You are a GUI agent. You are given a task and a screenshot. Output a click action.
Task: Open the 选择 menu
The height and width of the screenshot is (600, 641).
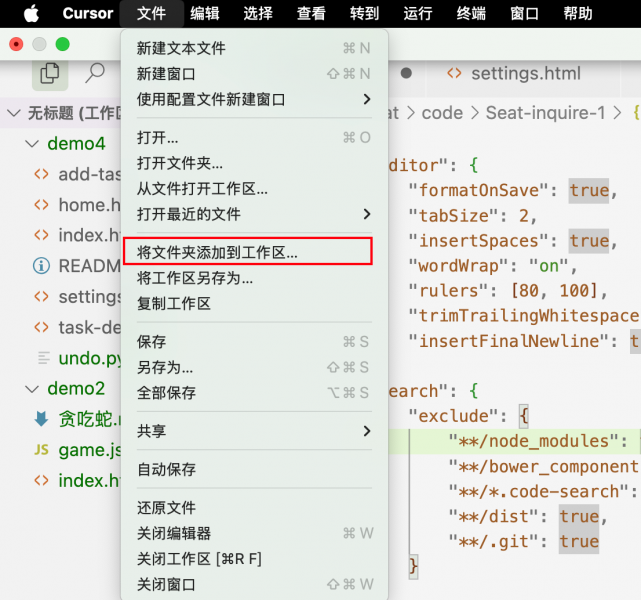click(x=258, y=13)
